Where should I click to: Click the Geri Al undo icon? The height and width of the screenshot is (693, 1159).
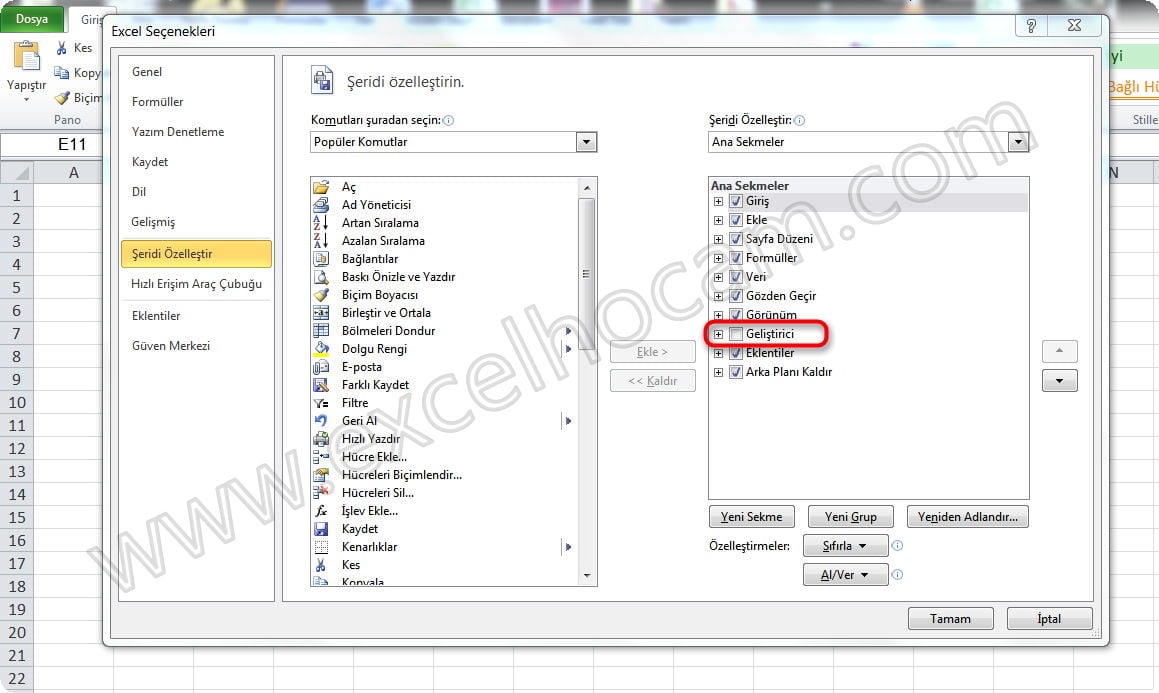[x=321, y=421]
